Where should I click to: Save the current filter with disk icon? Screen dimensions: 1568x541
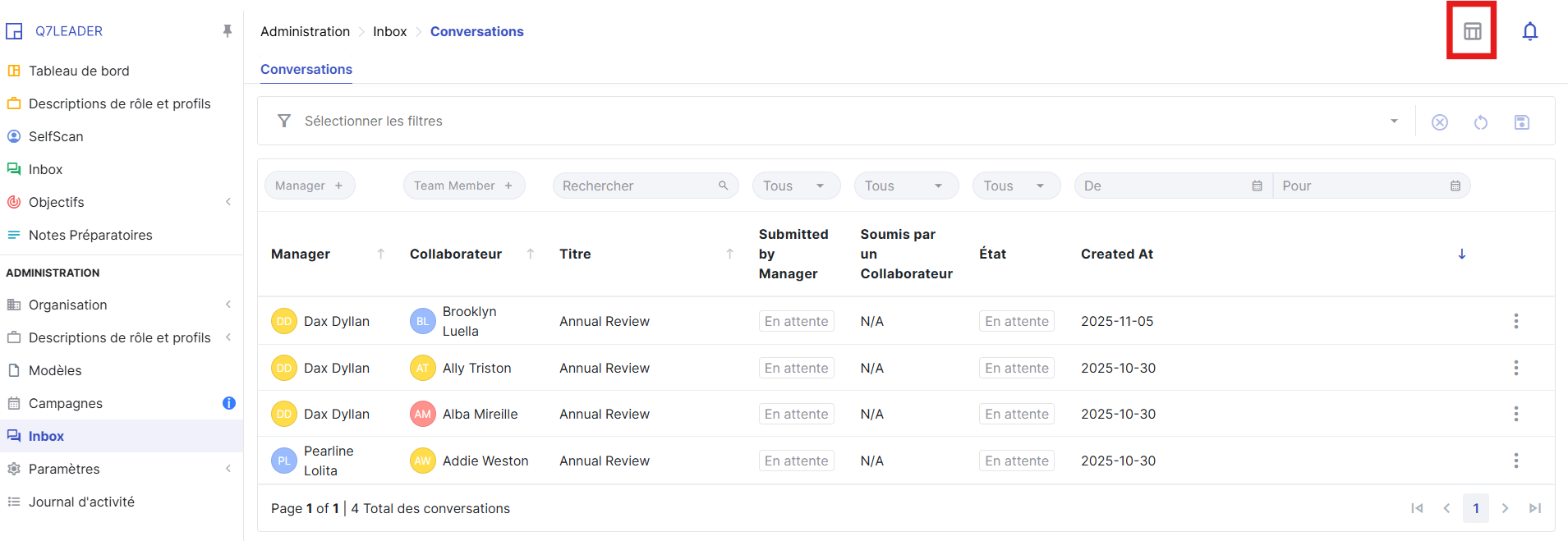(1521, 122)
